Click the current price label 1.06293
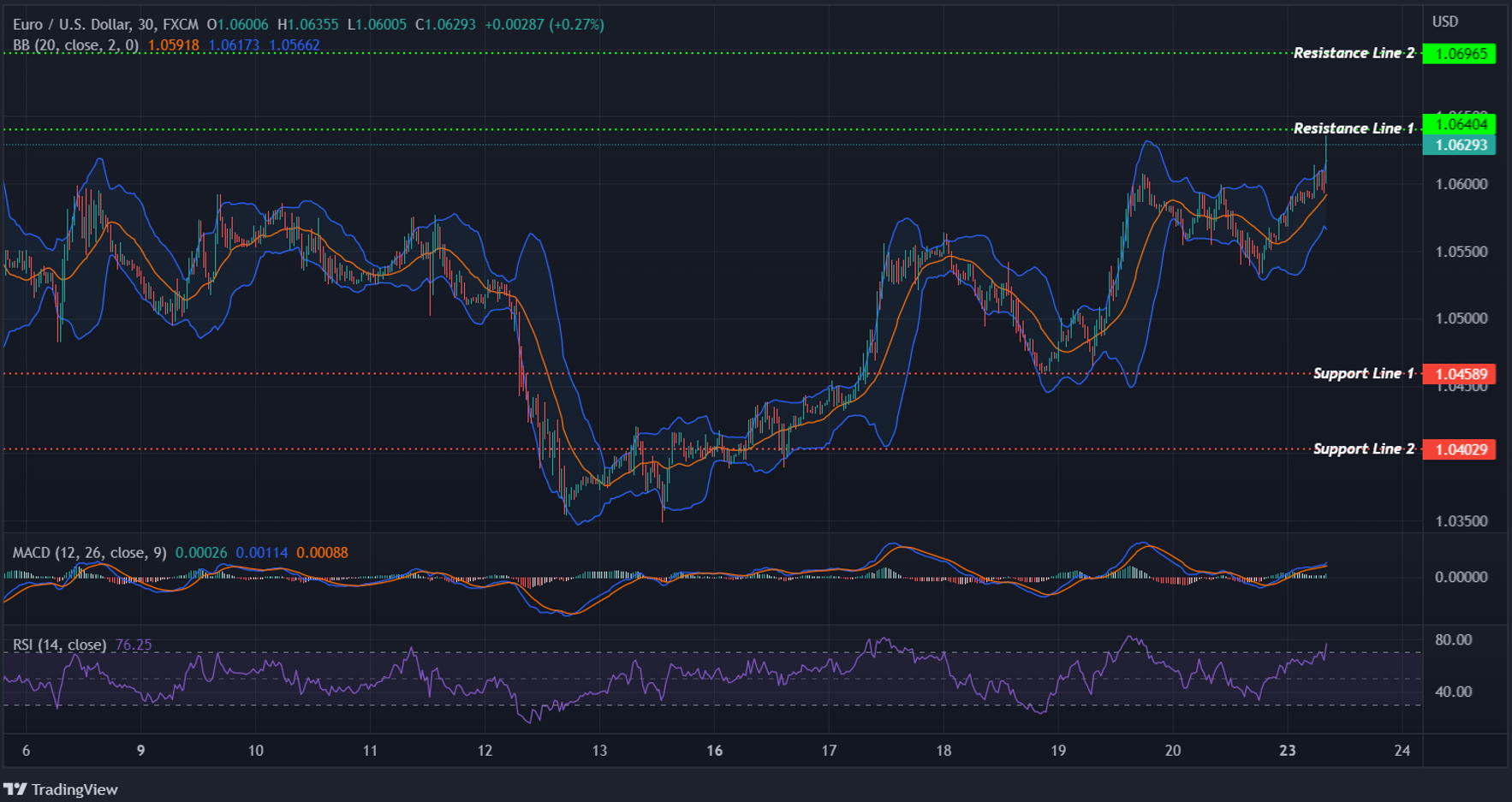 tap(1461, 146)
